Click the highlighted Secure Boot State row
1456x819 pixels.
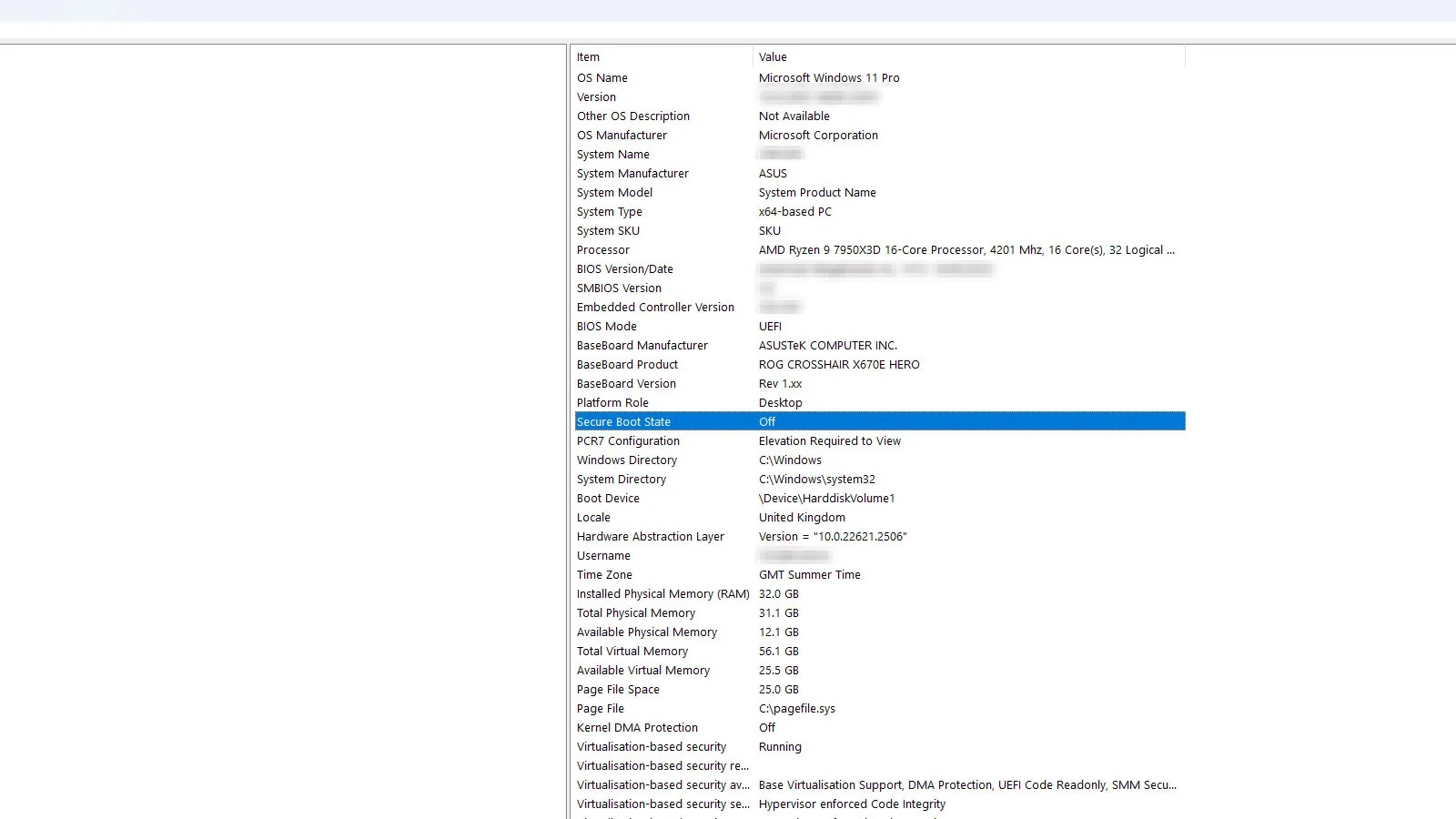coord(880,421)
